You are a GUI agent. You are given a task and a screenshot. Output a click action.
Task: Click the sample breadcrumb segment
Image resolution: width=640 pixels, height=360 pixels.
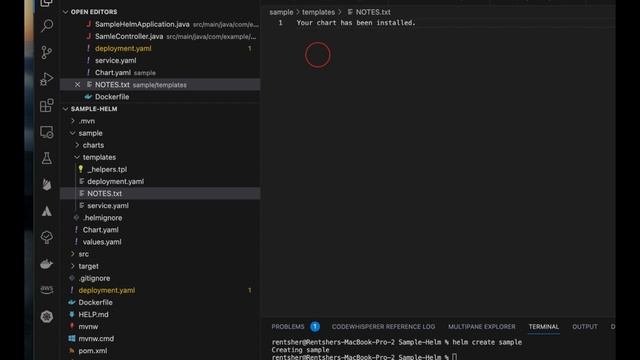281,12
